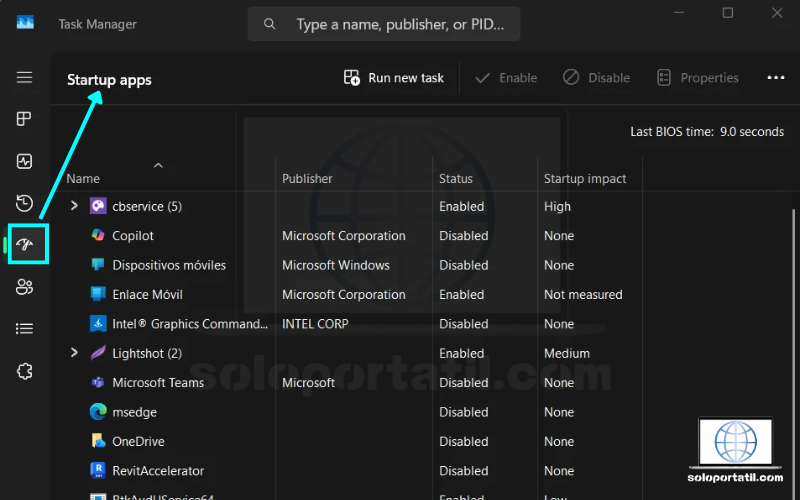Click Microsoft publisher in Teams row

pyautogui.click(x=308, y=383)
